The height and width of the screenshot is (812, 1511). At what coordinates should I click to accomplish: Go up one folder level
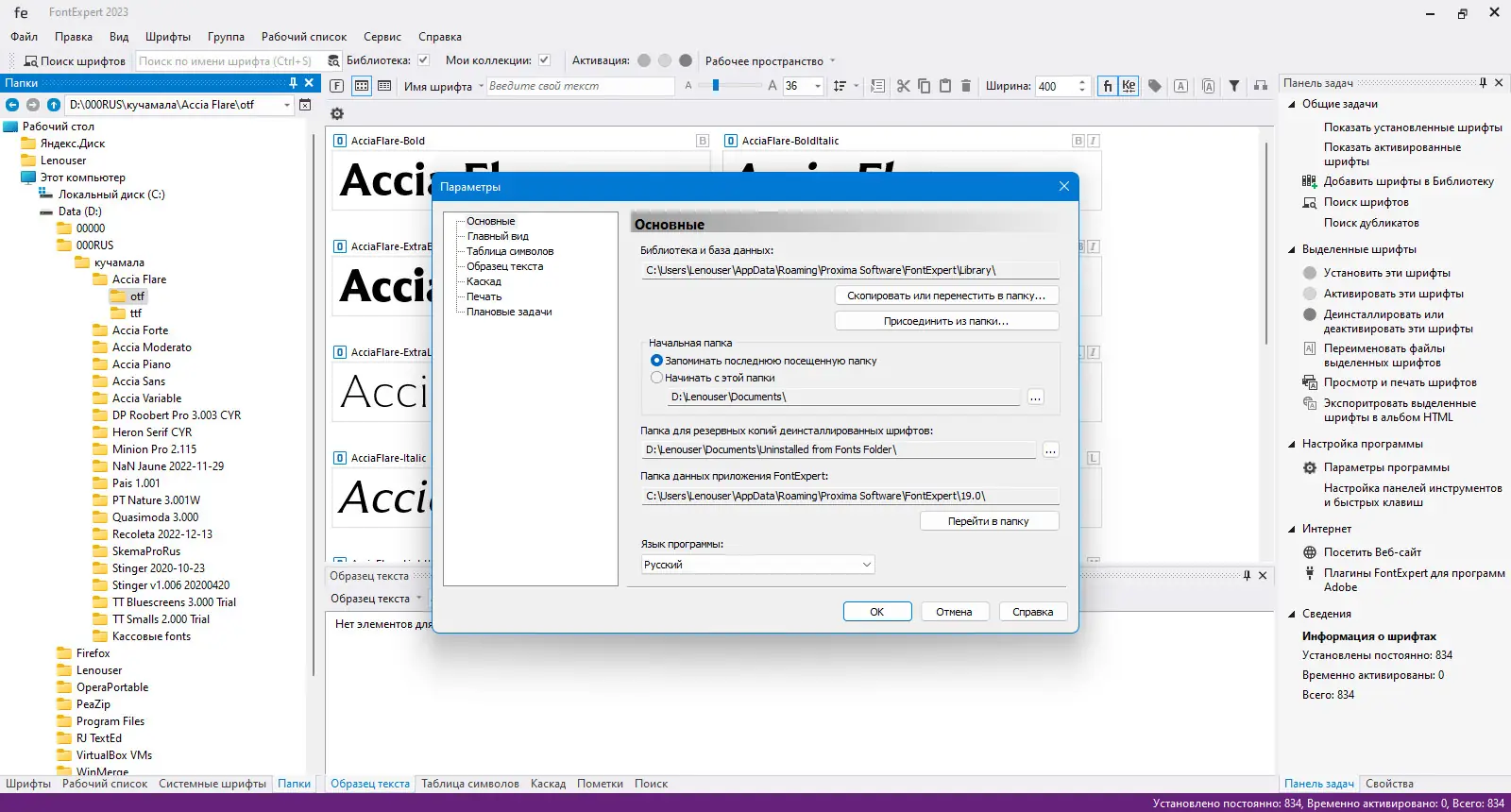coord(54,105)
